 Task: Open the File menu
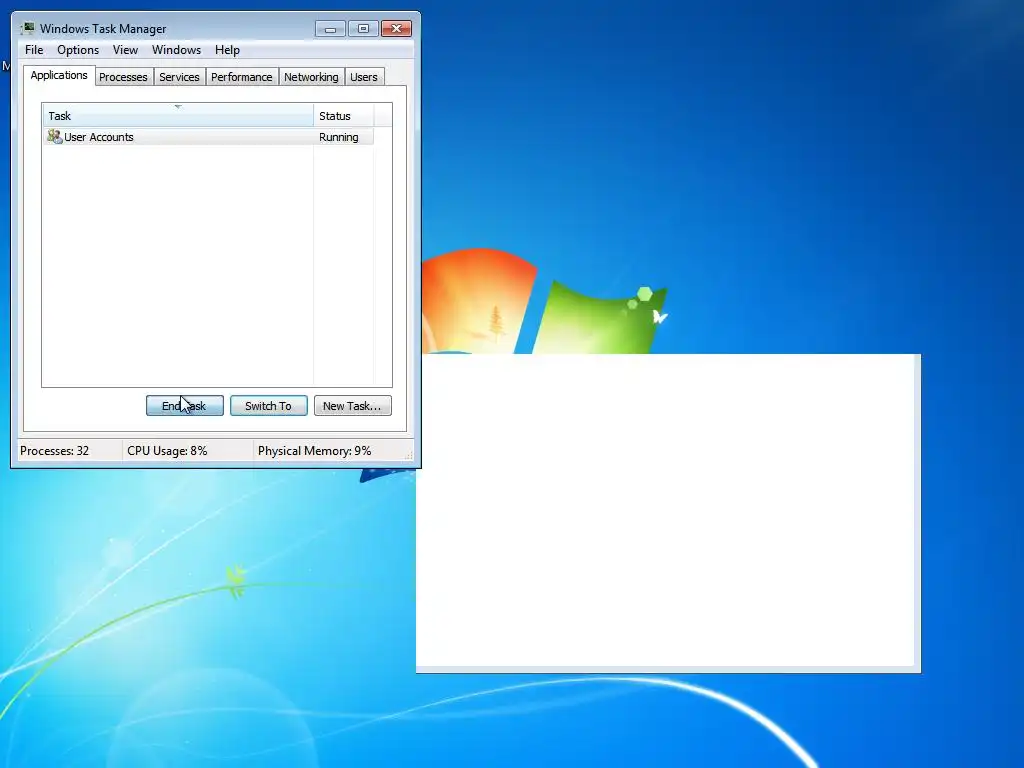(x=34, y=50)
